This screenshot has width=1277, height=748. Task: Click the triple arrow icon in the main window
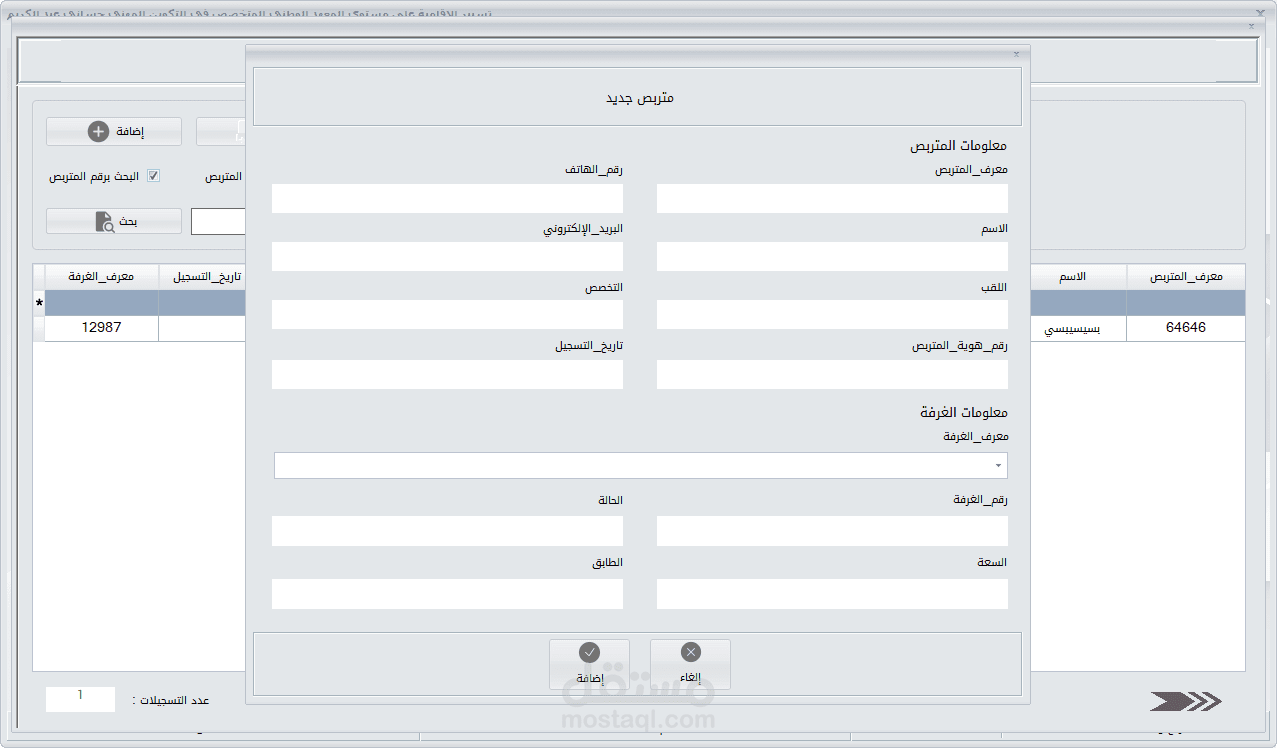1185,701
